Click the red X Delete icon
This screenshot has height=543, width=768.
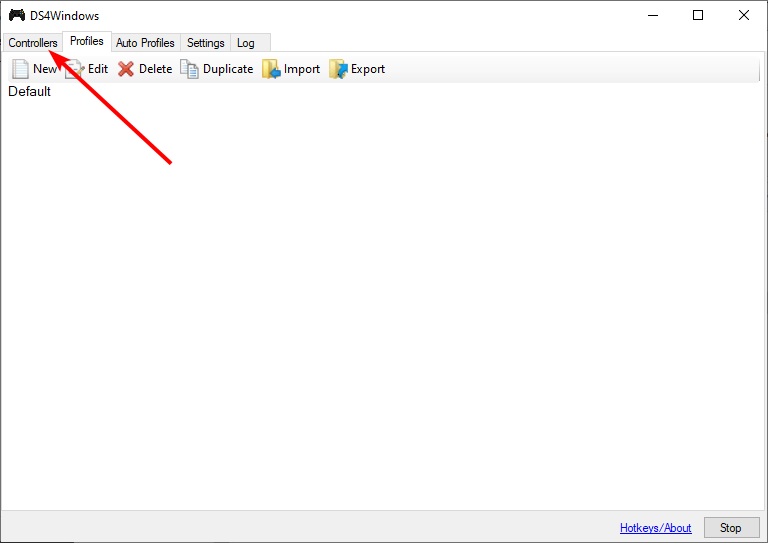tap(126, 69)
